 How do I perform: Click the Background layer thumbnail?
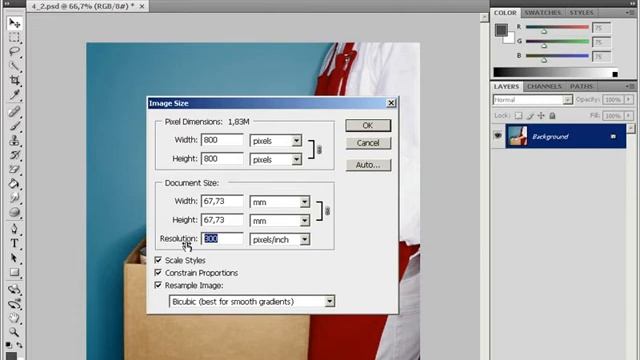pos(517,136)
